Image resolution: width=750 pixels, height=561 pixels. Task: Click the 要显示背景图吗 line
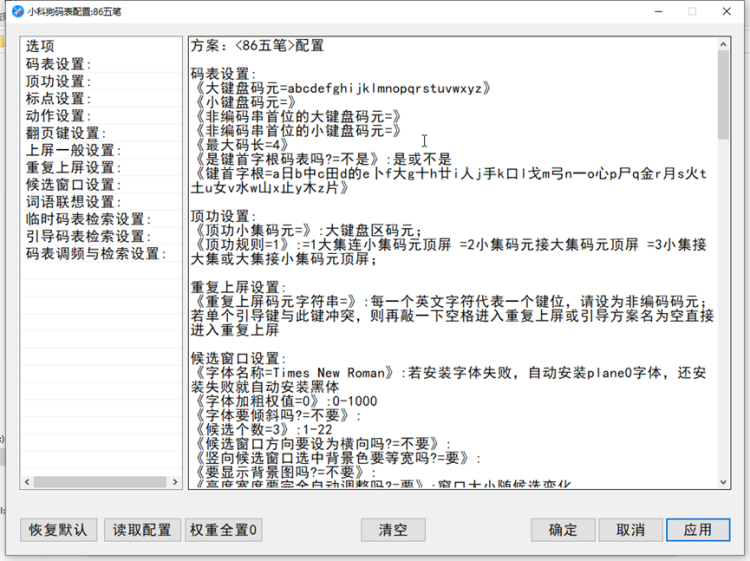(285, 473)
